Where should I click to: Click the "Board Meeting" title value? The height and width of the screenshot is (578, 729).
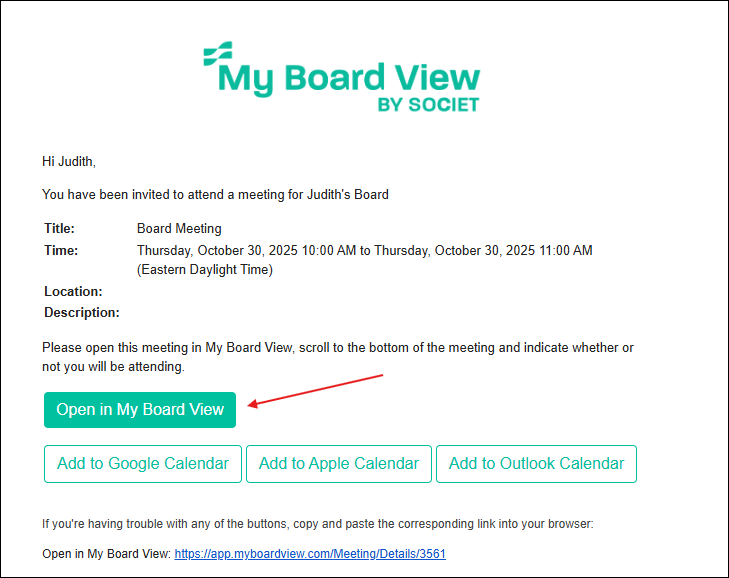[179, 229]
